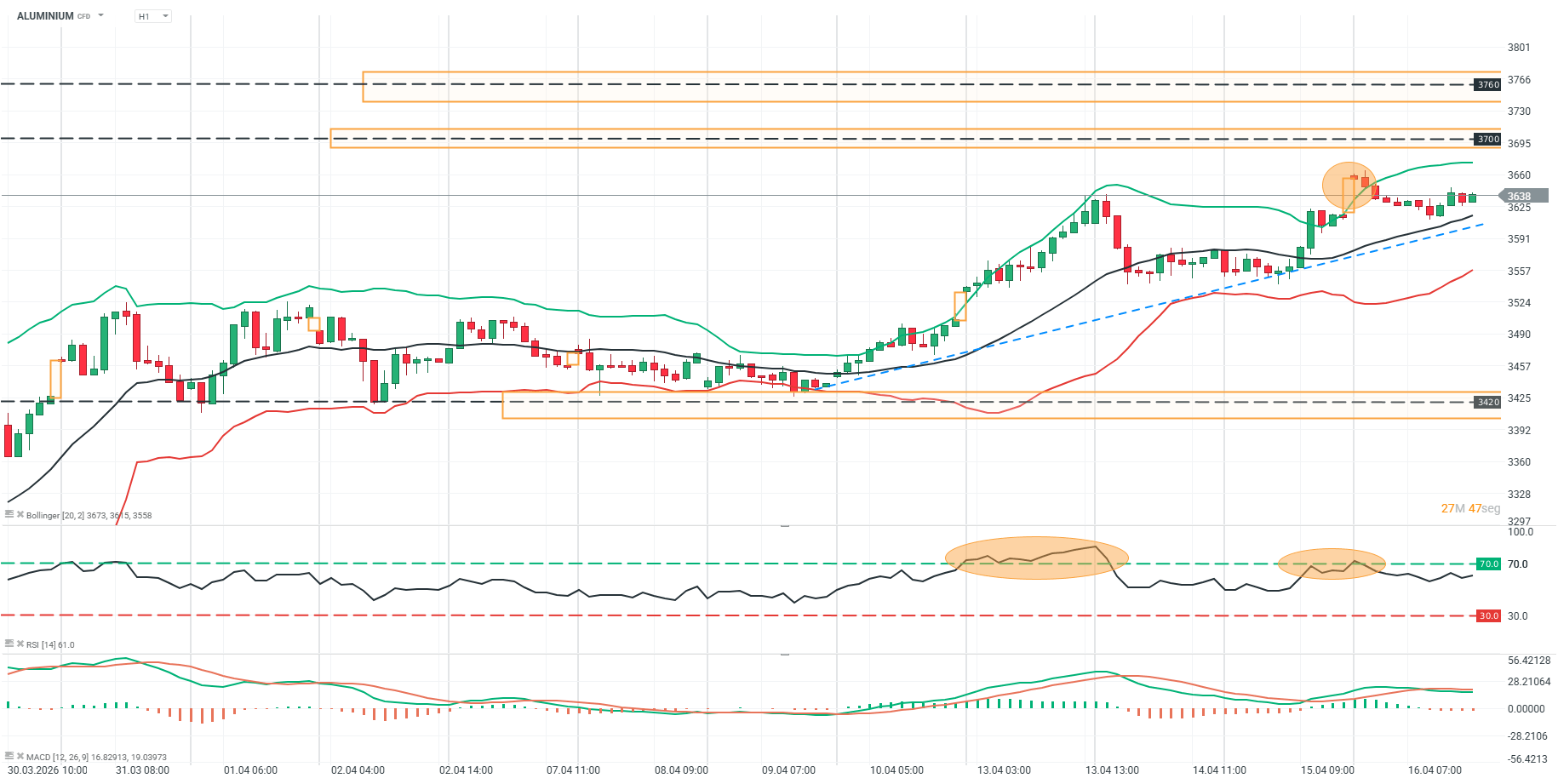Click the ALUMINIUM symbol name
This screenshot has height=784, width=1558.
pos(45,16)
